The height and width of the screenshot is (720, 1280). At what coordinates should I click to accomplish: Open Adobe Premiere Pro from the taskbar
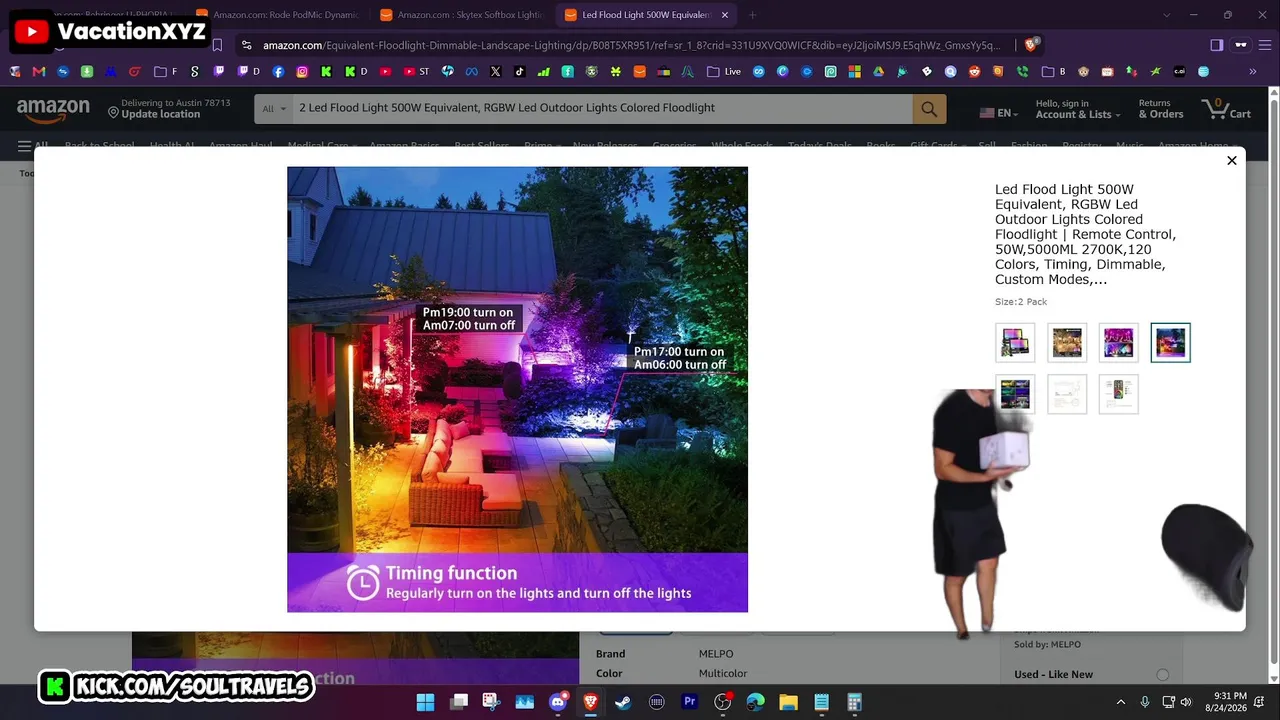[689, 702]
